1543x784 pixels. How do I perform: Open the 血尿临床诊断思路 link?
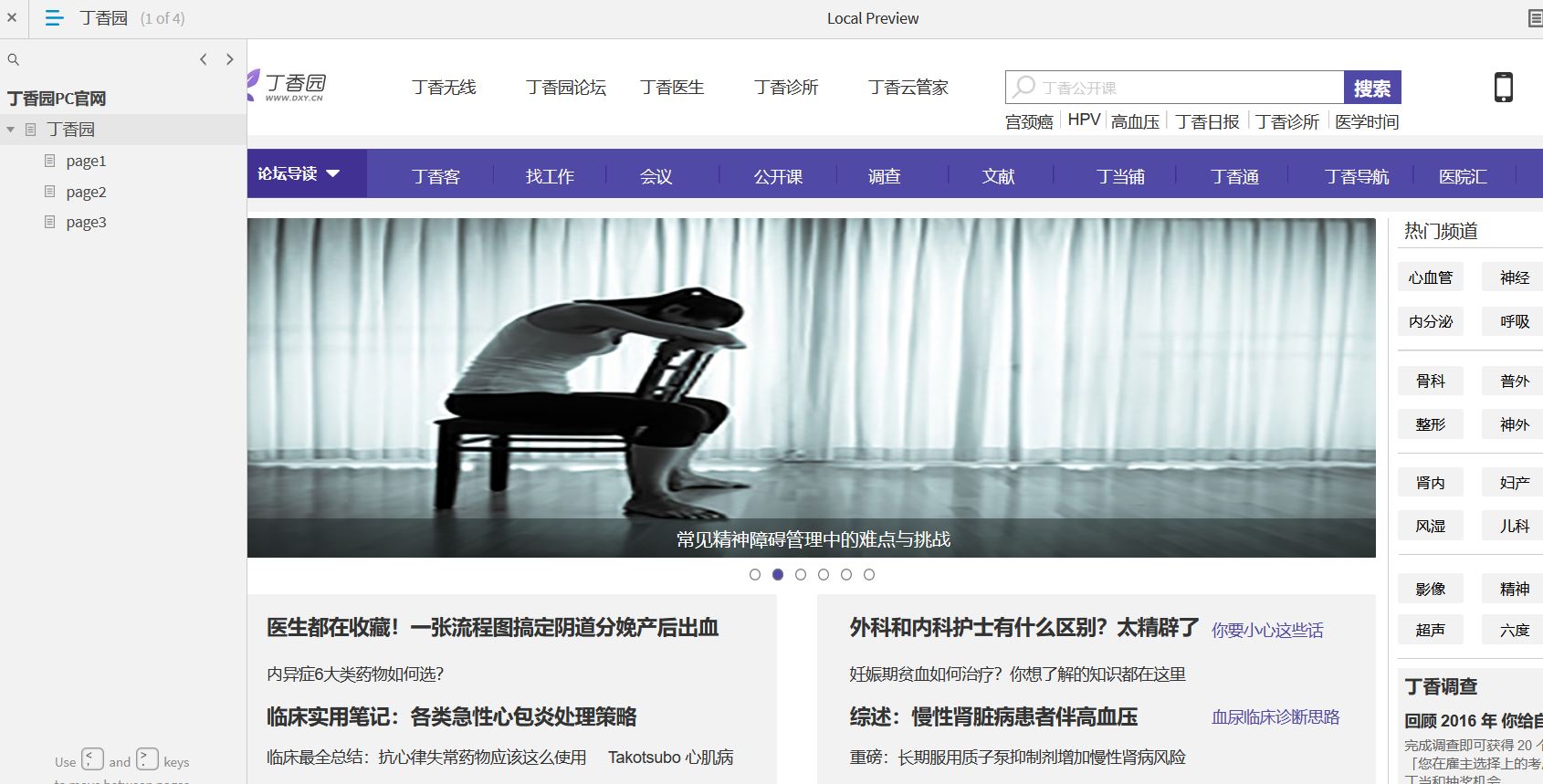(1275, 717)
